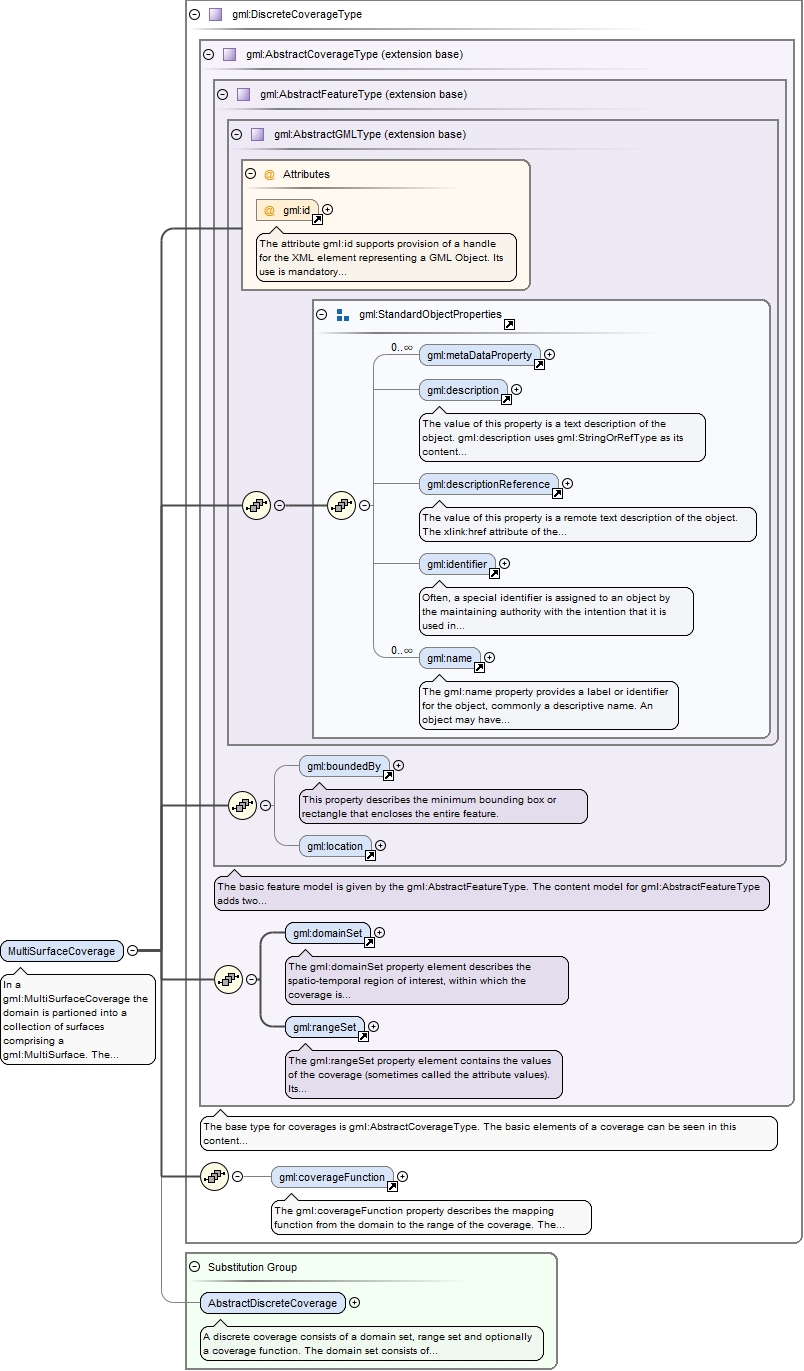Click the gml:description reference arrow icon

click(x=506, y=399)
